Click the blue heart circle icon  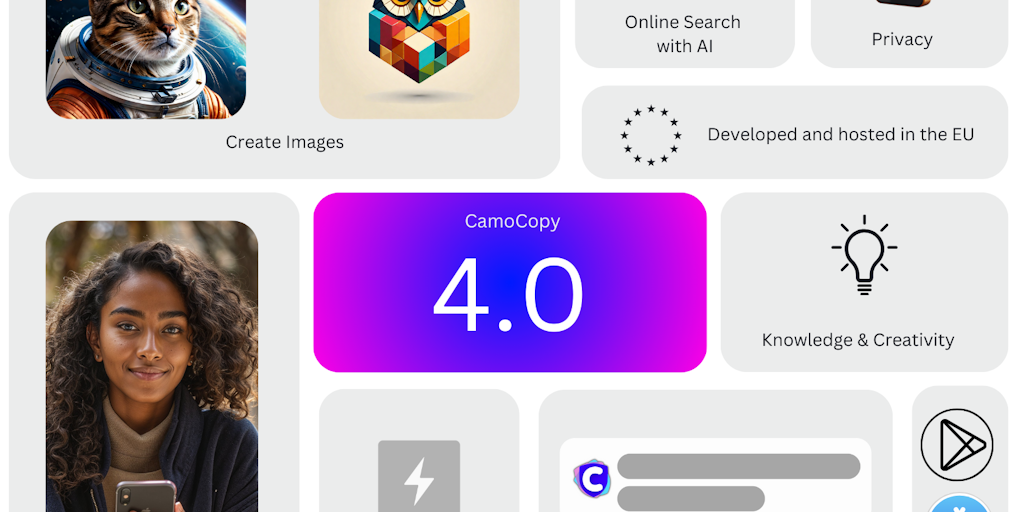pos(959,504)
